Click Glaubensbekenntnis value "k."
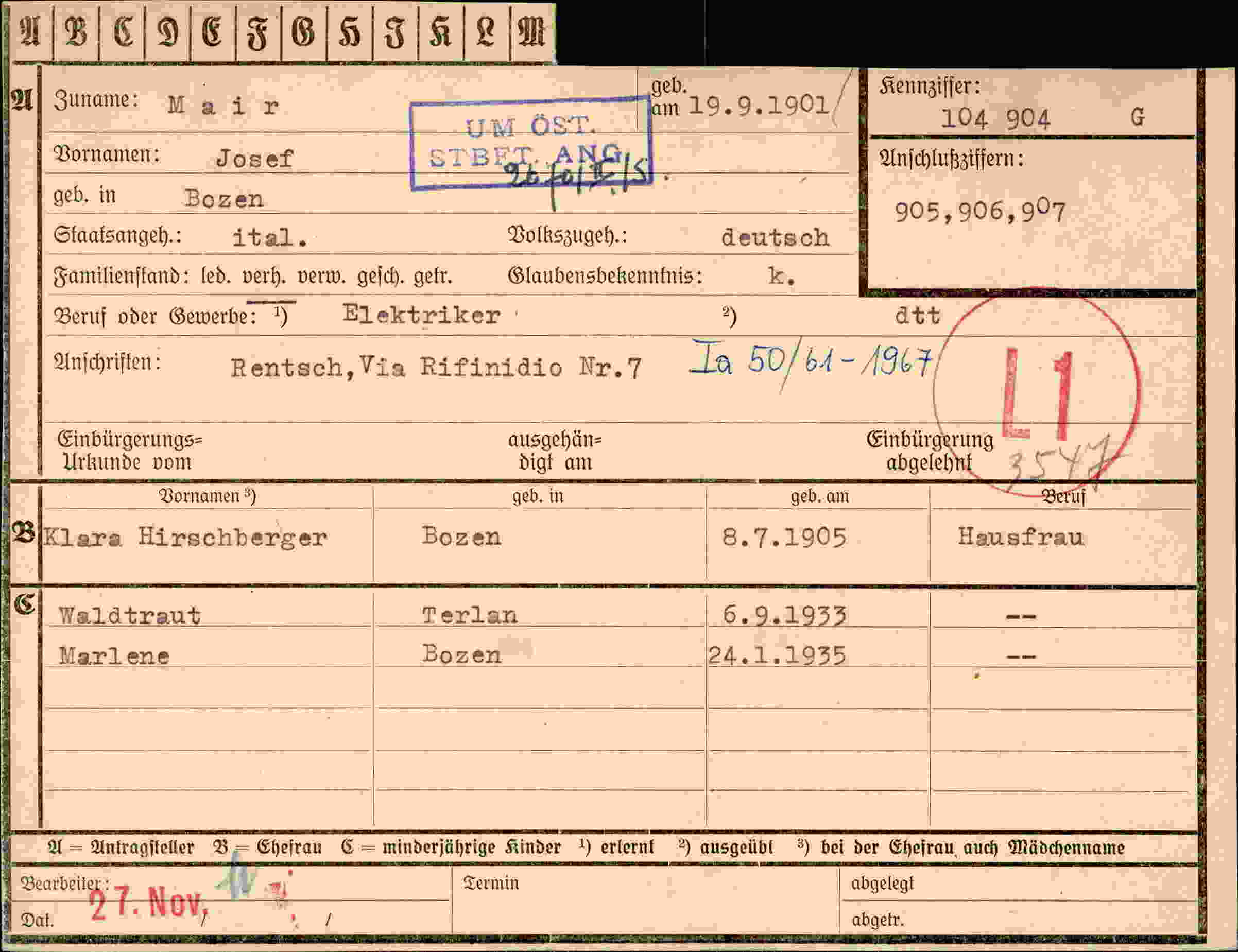The width and height of the screenshot is (1238, 952). [x=782, y=276]
